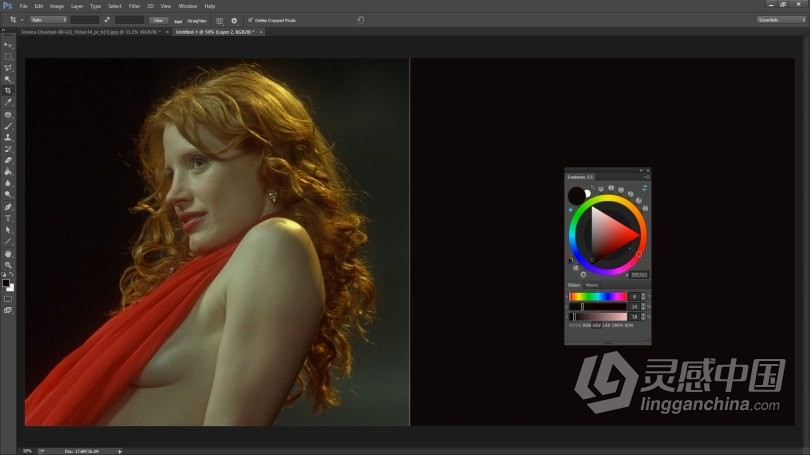Screen dimensions: 810x455
Task: Select the Type tool
Action: tap(8, 218)
